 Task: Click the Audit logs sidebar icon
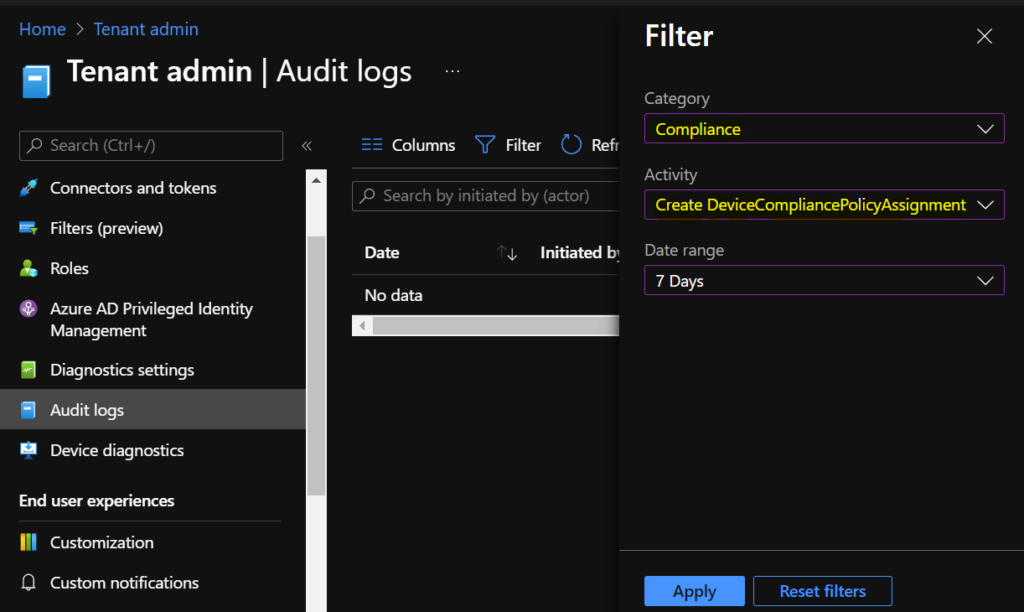[x=28, y=410]
